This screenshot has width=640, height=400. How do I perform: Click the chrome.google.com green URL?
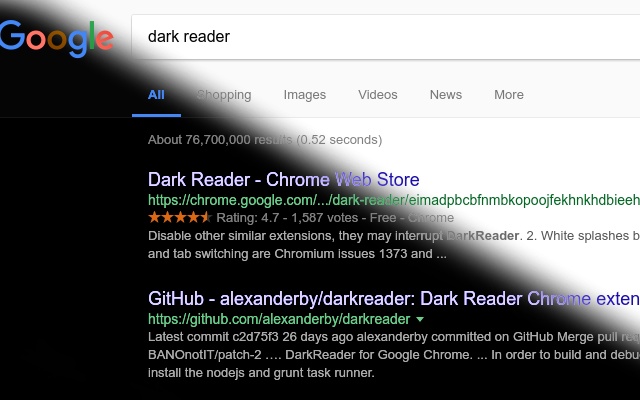pyautogui.click(x=394, y=200)
